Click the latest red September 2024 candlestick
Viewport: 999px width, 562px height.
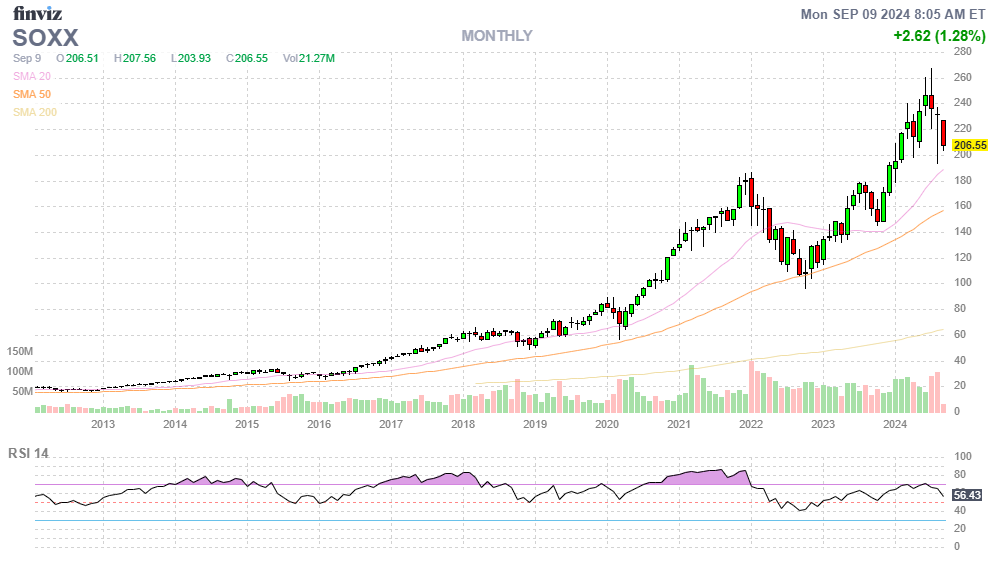(944, 133)
